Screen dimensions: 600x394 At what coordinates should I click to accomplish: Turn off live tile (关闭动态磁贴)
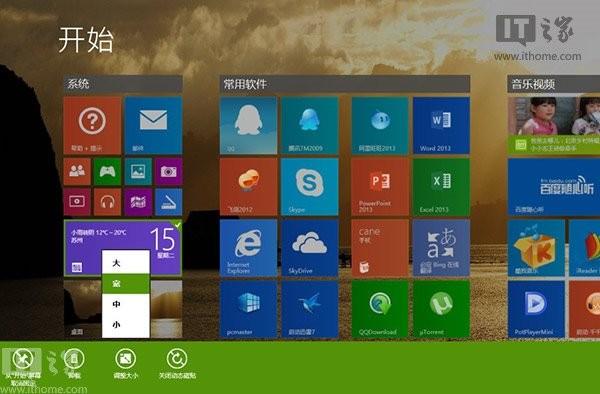(x=177, y=363)
